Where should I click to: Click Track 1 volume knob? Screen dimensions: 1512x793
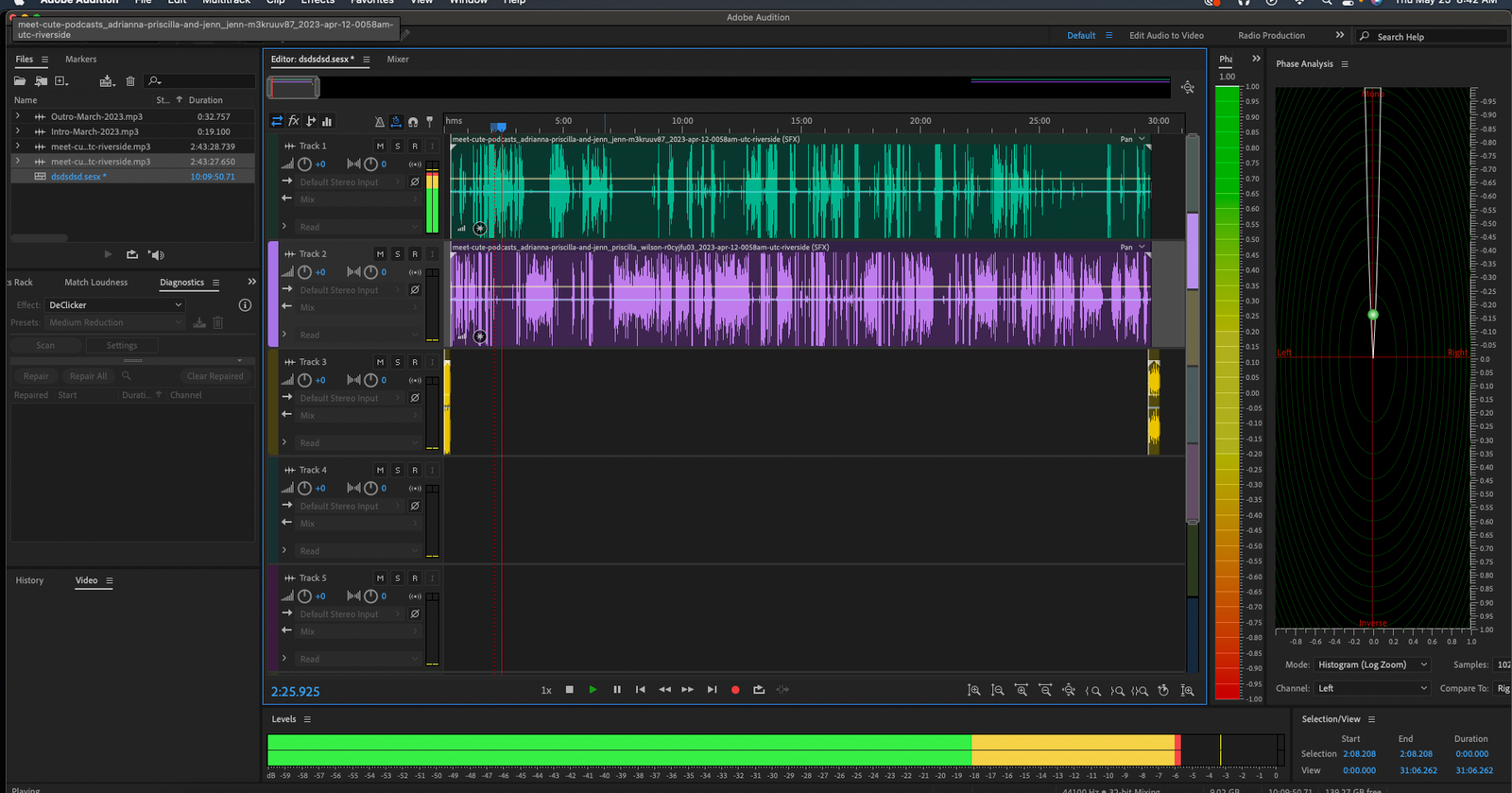(304, 164)
